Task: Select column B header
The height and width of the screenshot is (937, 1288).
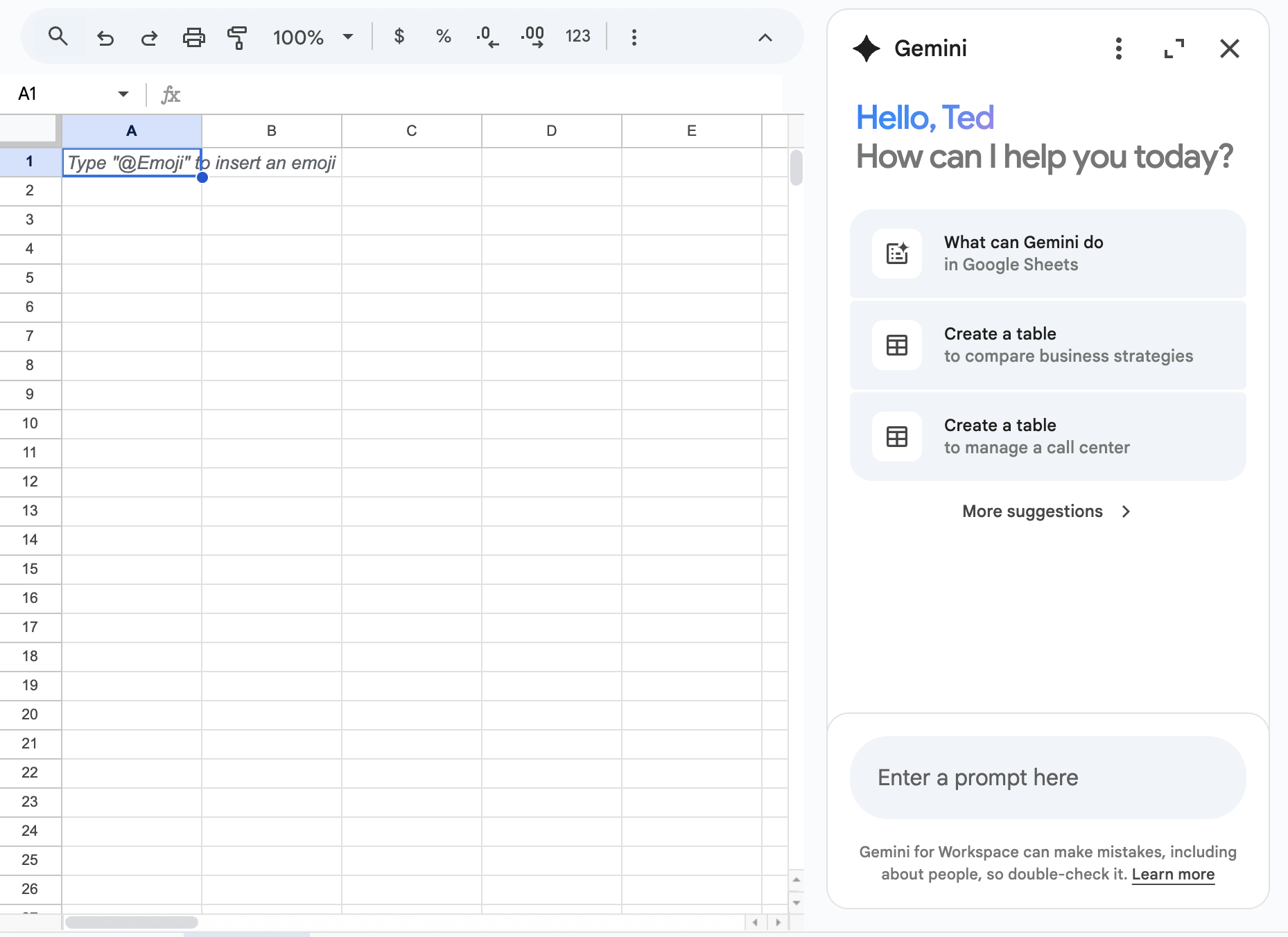Action: click(x=272, y=131)
